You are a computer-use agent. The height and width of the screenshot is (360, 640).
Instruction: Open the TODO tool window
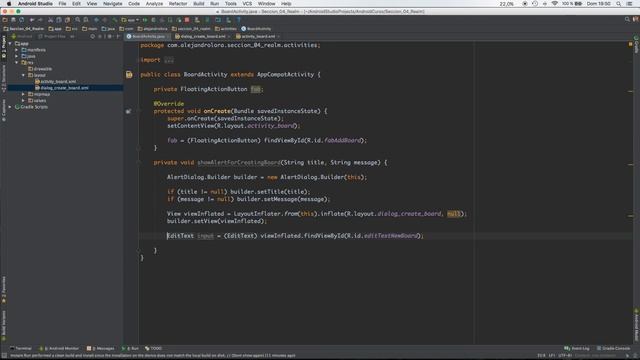[153, 348]
